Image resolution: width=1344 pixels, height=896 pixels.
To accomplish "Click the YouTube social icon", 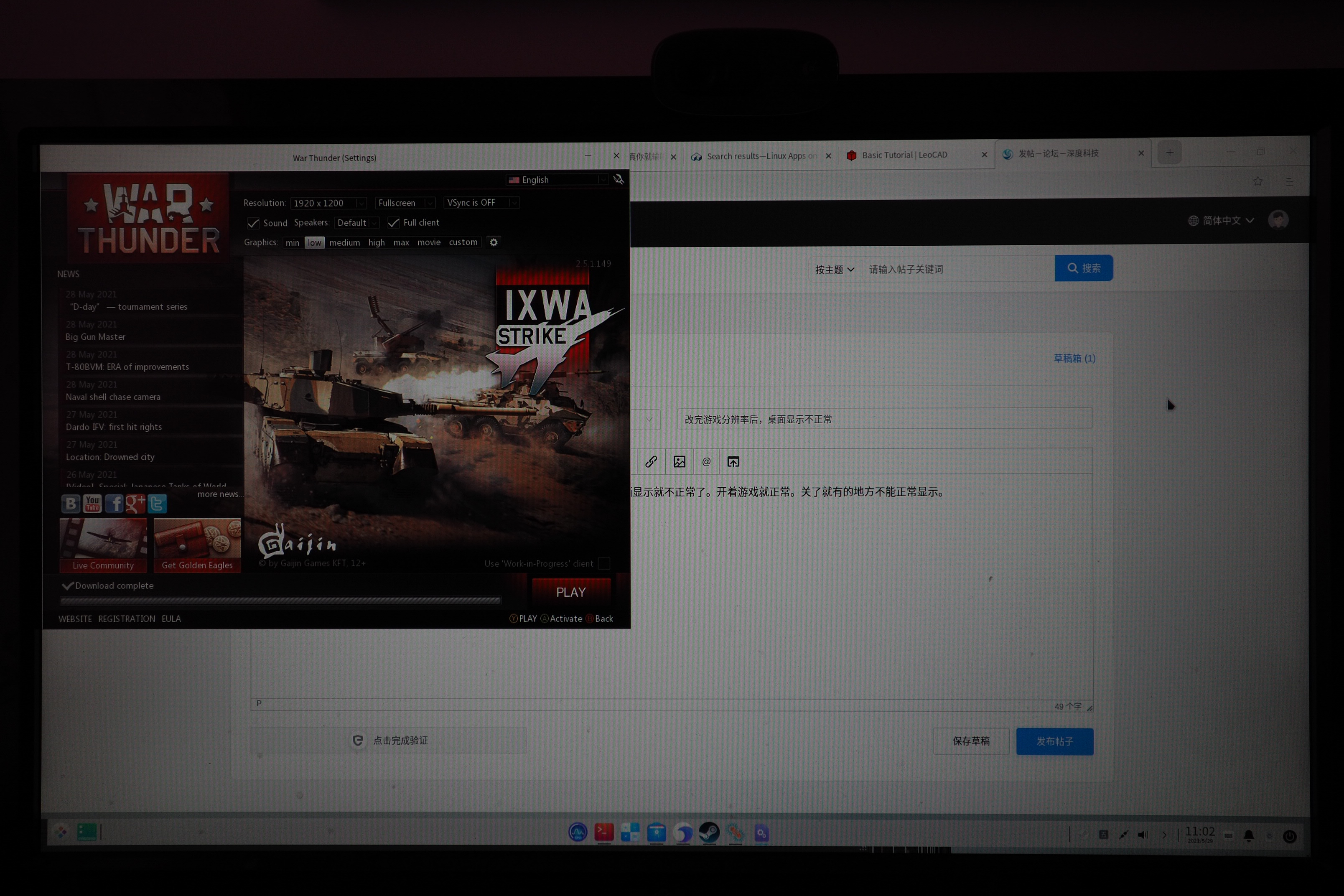I will pyautogui.click(x=92, y=504).
